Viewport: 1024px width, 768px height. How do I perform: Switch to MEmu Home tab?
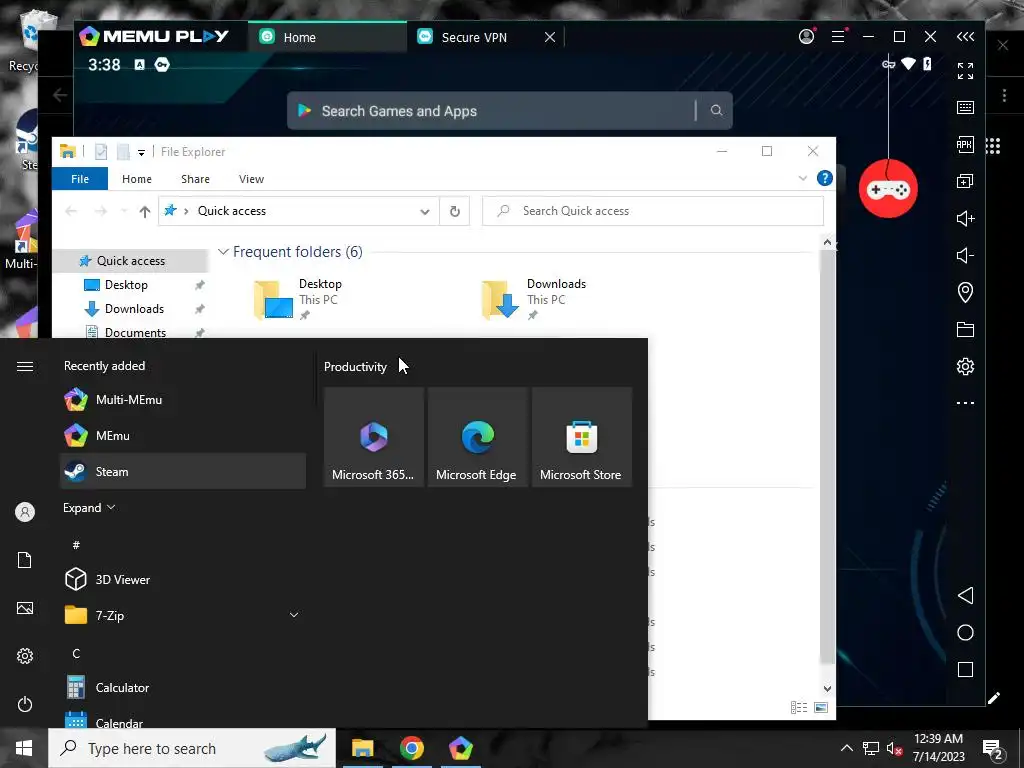pos(327,37)
